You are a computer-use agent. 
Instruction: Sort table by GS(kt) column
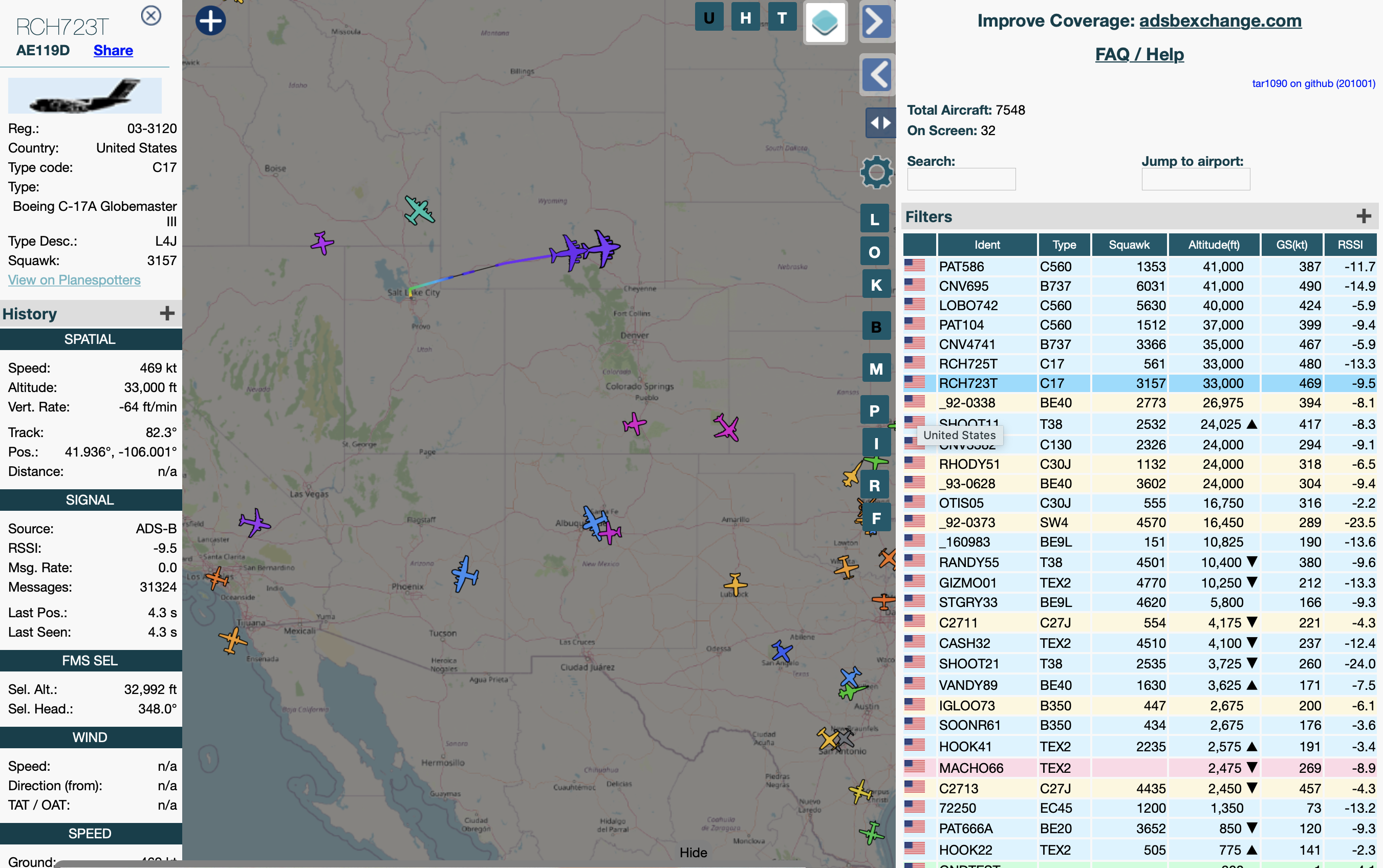[x=1292, y=245]
